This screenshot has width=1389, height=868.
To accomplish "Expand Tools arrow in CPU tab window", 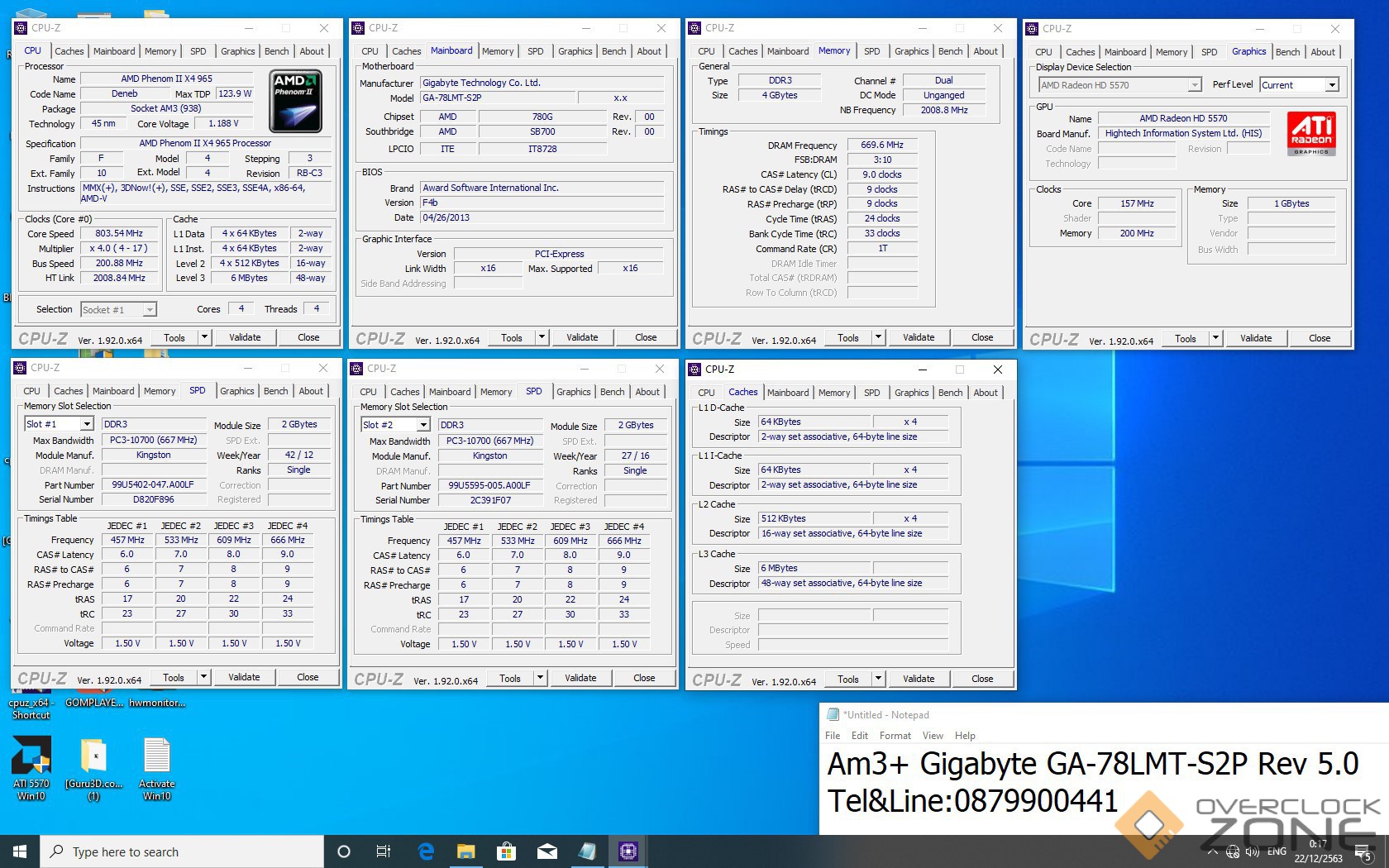I will [x=204, y=337].
